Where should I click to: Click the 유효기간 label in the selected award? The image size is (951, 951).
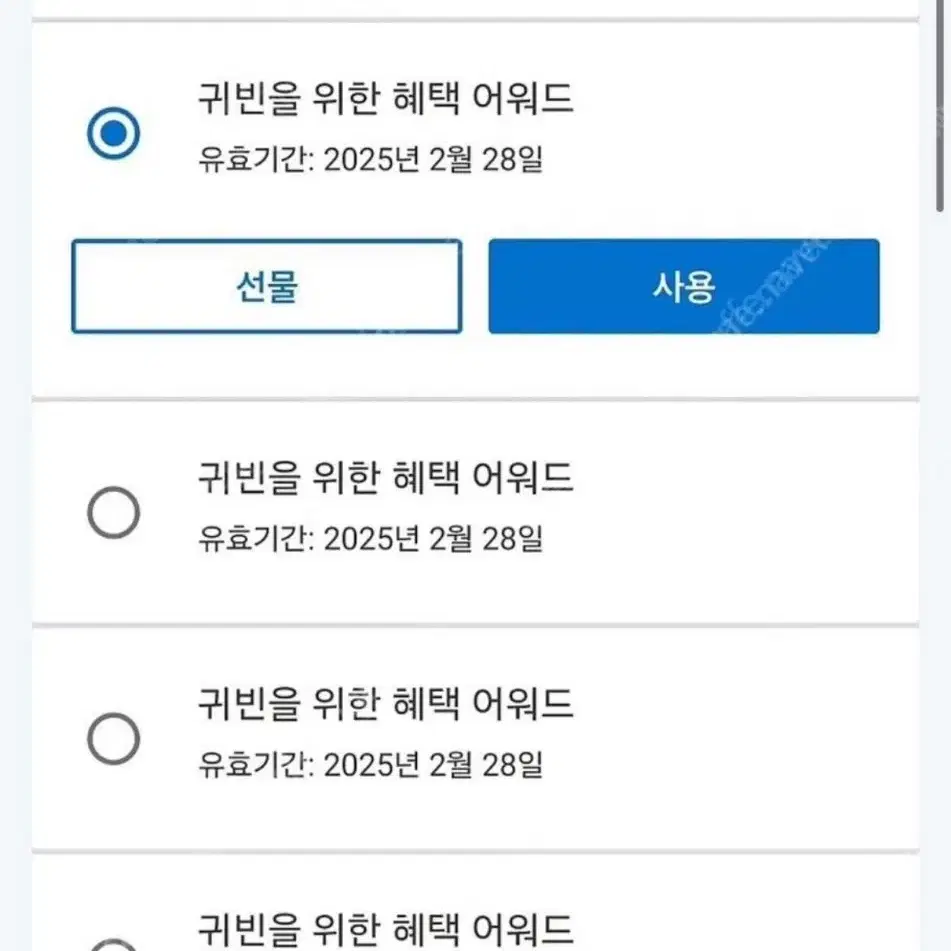click(255, 160)
